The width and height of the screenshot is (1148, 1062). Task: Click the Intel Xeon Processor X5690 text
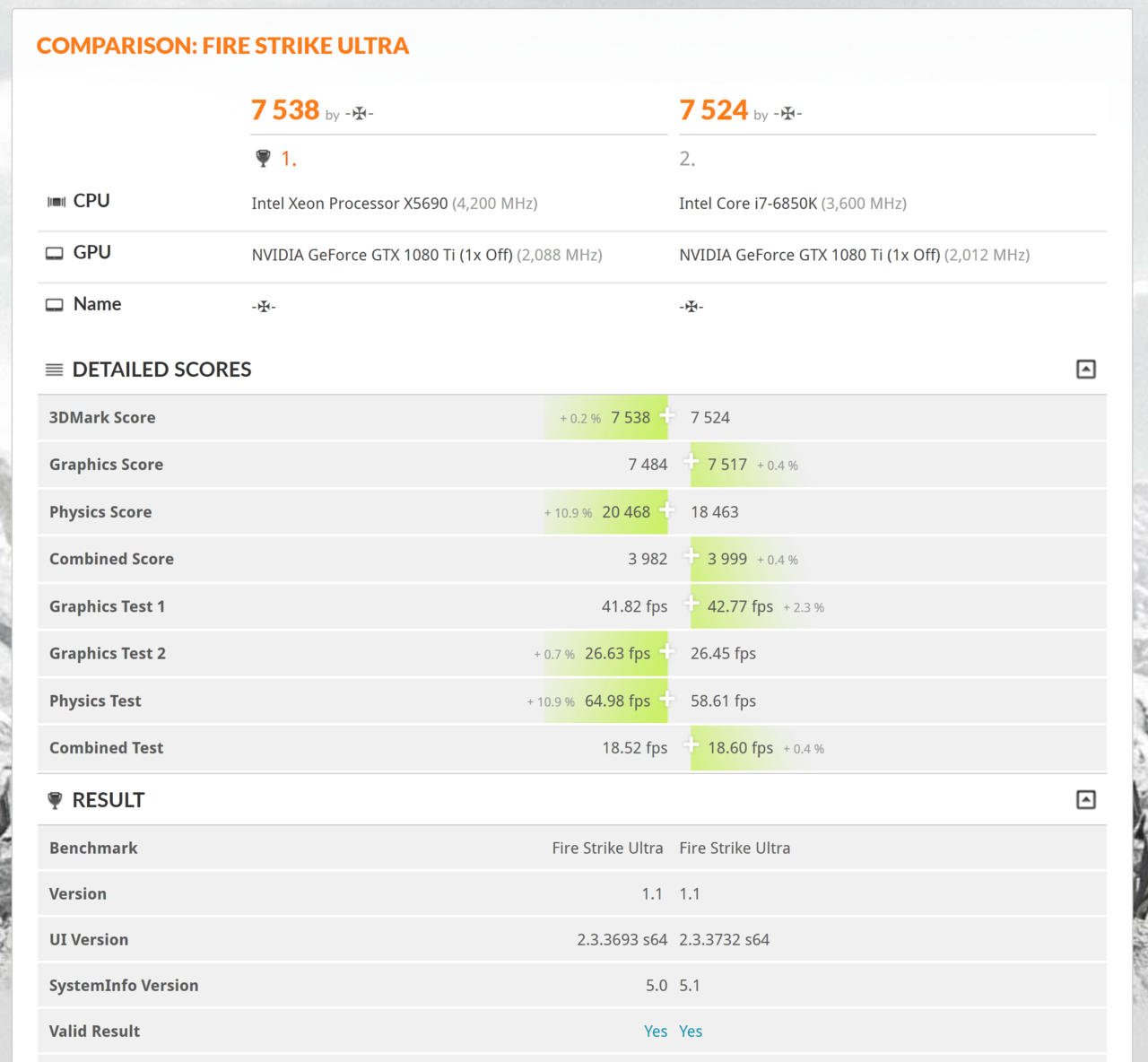pos(349,204)
